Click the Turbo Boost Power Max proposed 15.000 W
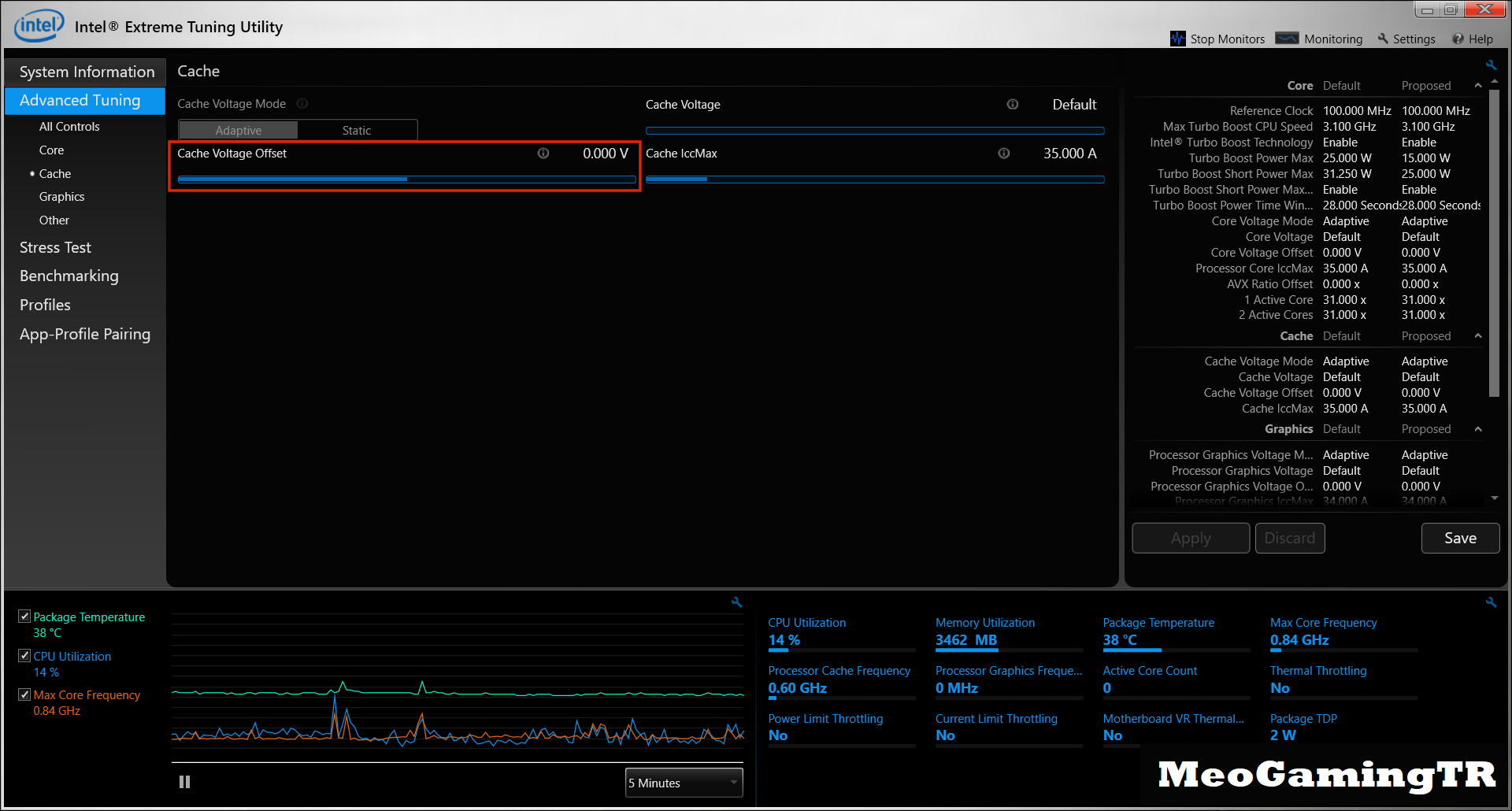Screen dimensions: 1512x811 1426,157
